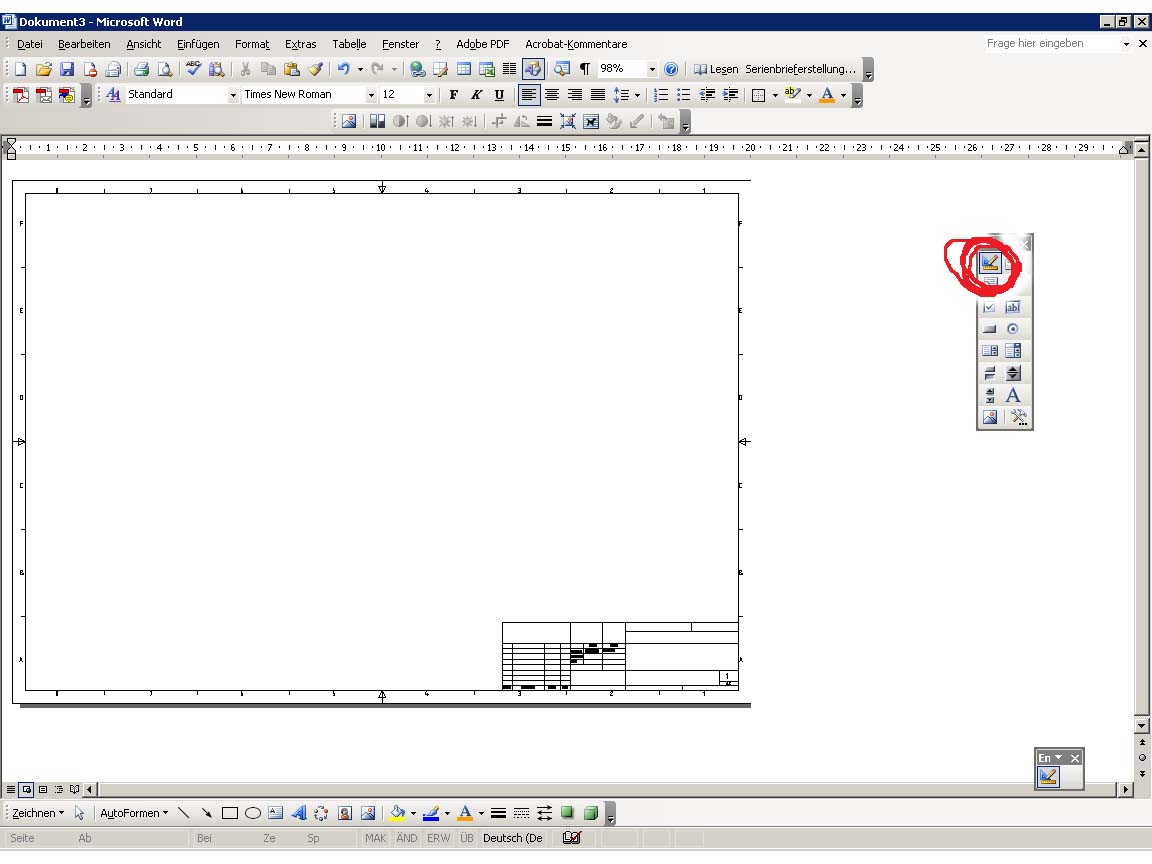Convert to Adobe PDF using first PDF icon
This screenshot has width=1152, height=864.
point(21,95)
